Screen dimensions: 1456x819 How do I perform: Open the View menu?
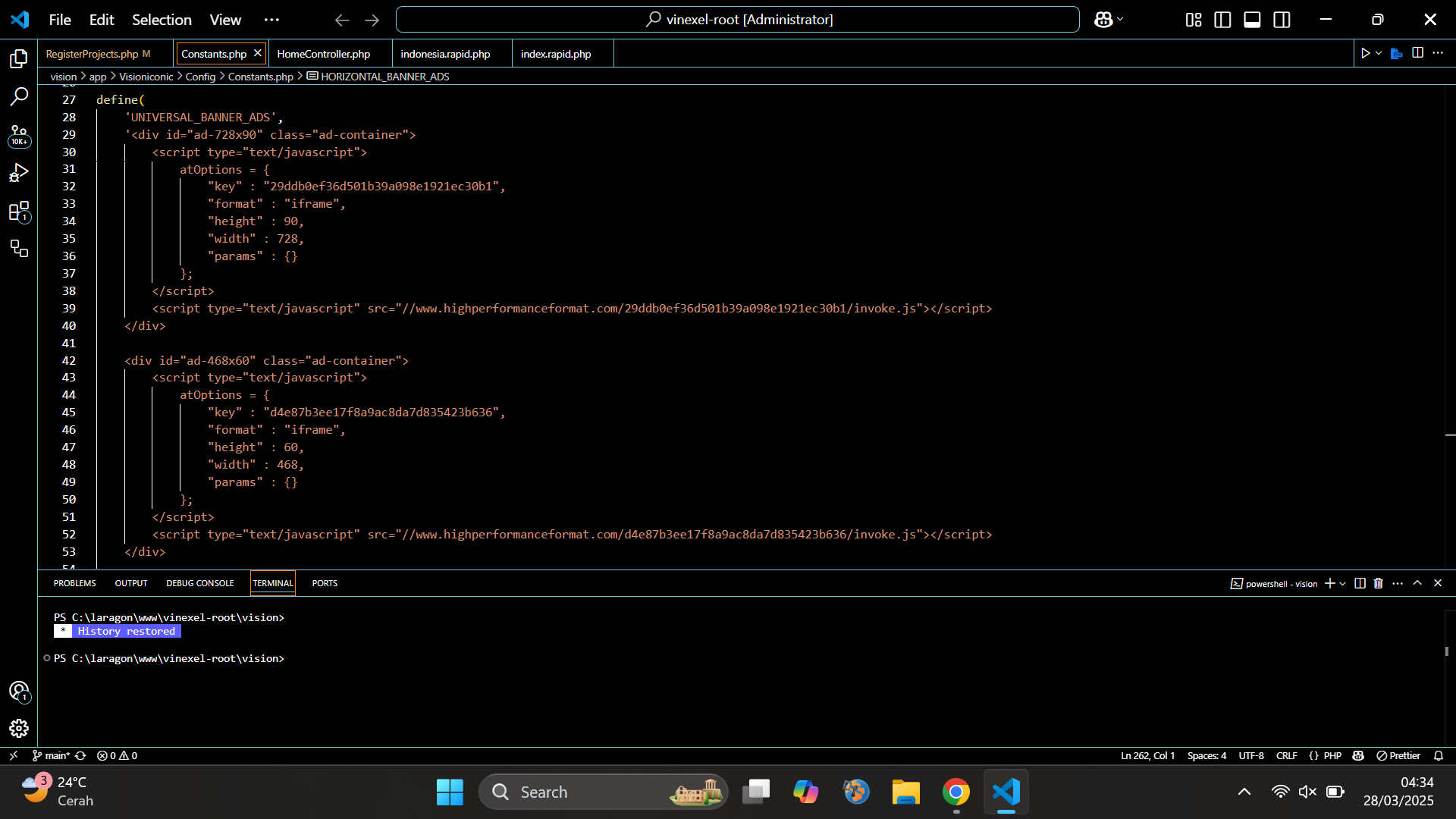click(x=225, y=20)
